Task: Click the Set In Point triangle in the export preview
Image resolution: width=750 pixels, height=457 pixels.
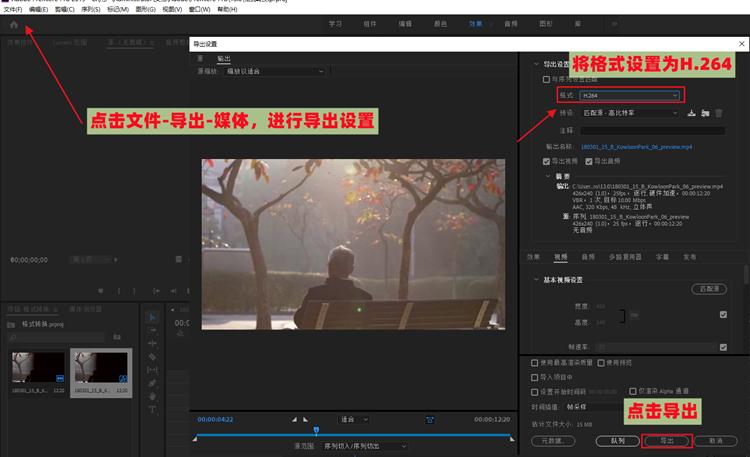Action: [x=295, y=420]
